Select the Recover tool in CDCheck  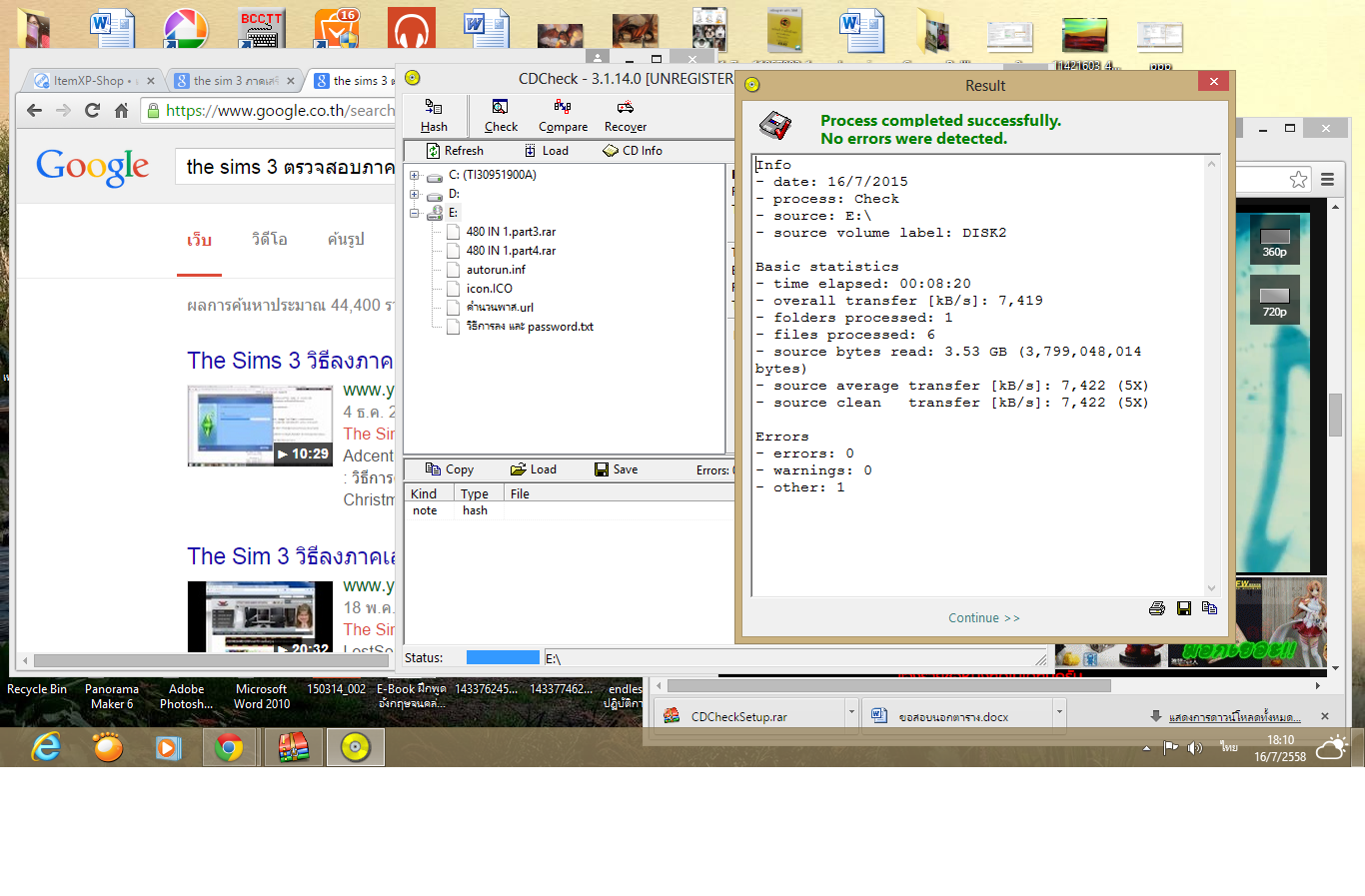(x=626, y=115)
